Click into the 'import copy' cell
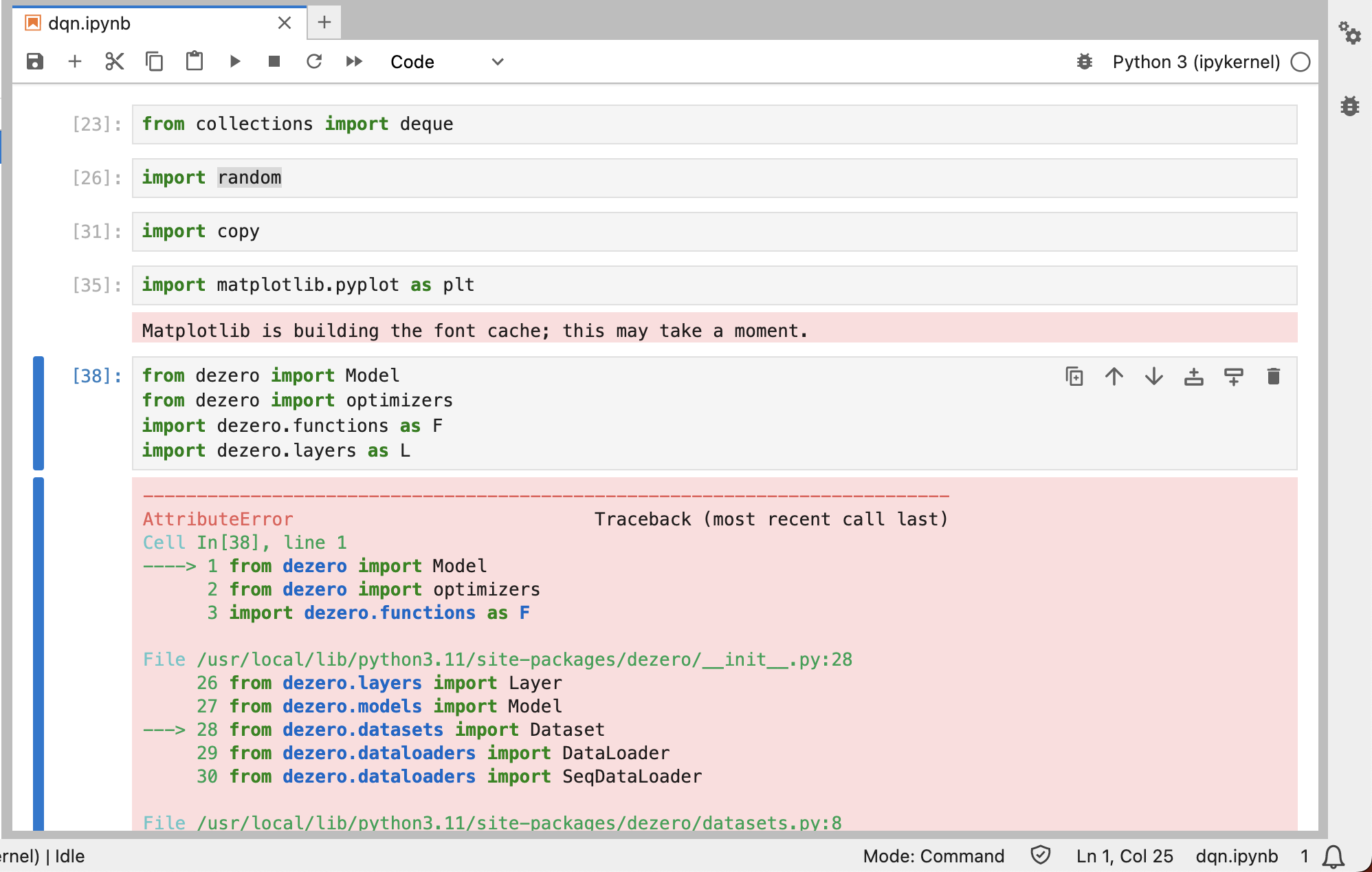 coord(715,232)
